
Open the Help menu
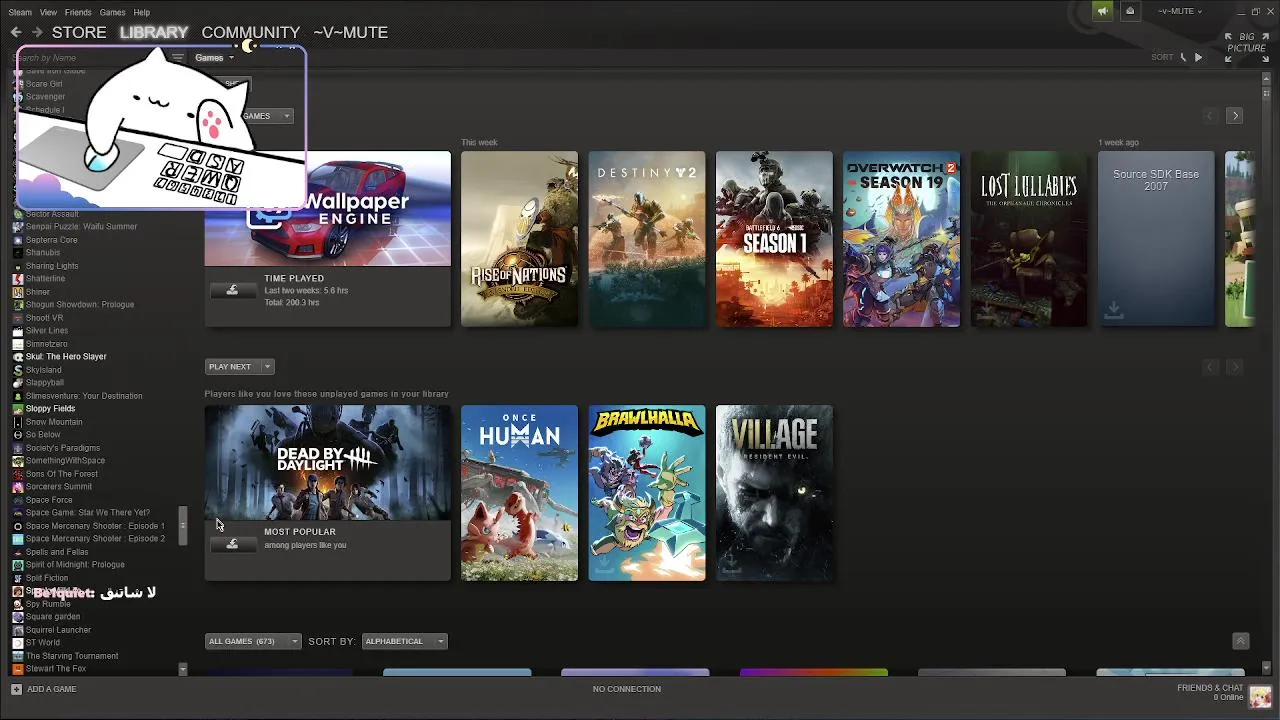[x=142, y=12]
